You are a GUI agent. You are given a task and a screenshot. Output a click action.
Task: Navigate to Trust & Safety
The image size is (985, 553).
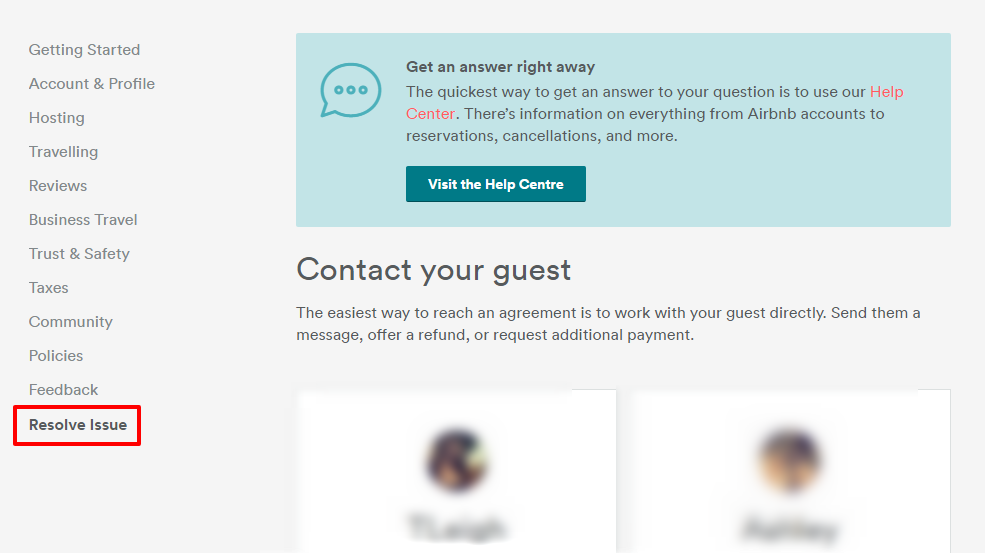[79, 254]
